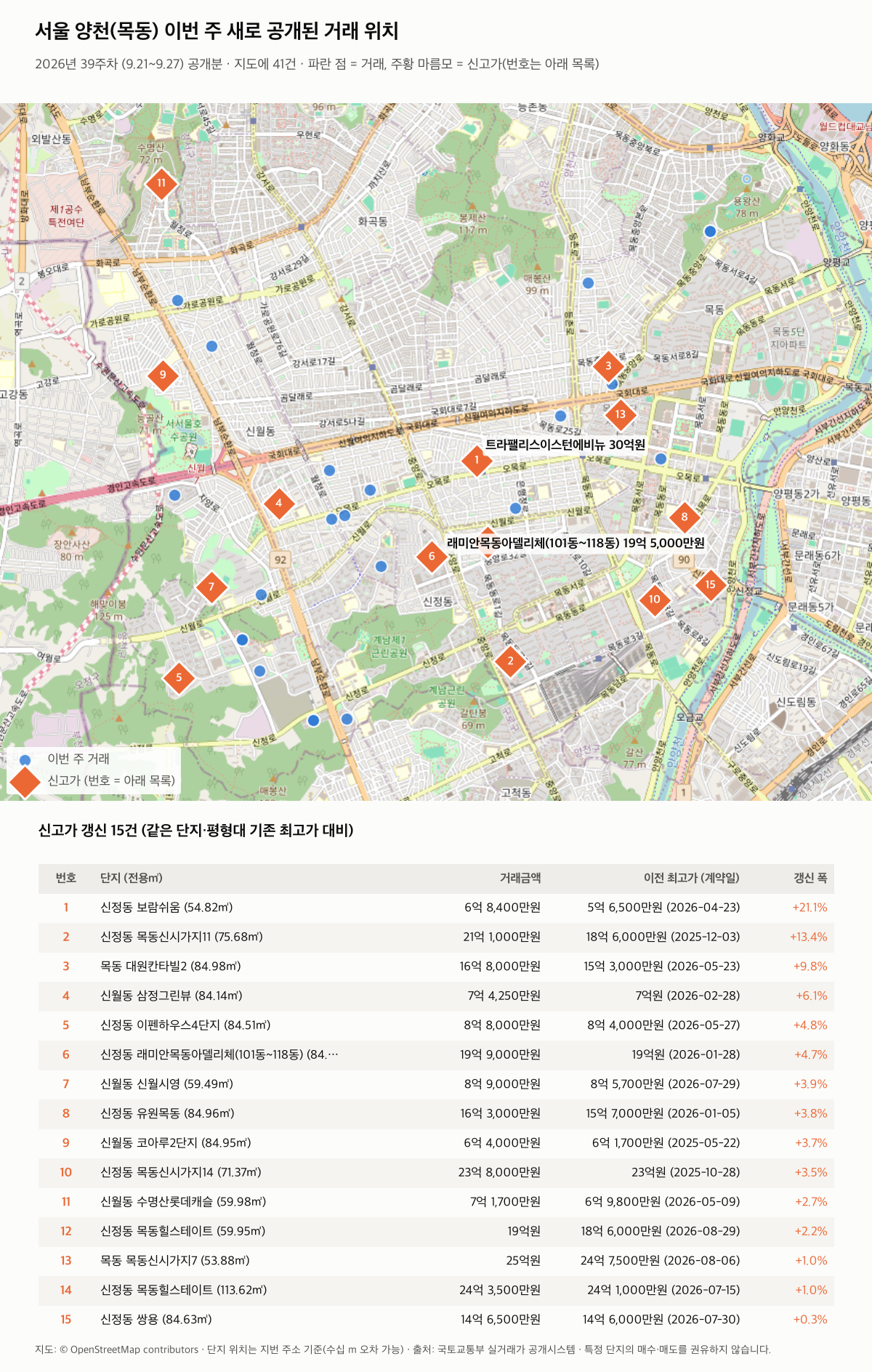
Task: Click the orange diamond icon in the legend
Action: (x=25, y=781)
